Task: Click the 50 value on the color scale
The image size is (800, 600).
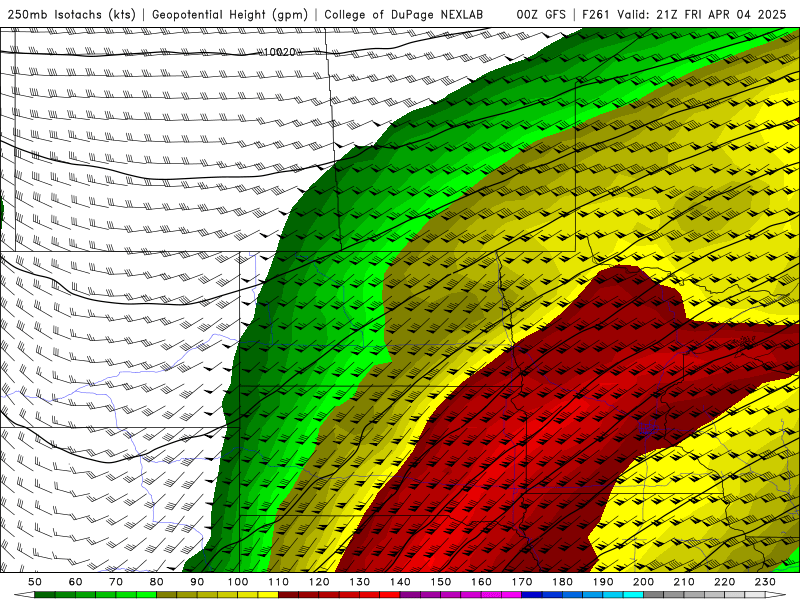Action: [x=35, y=582]
